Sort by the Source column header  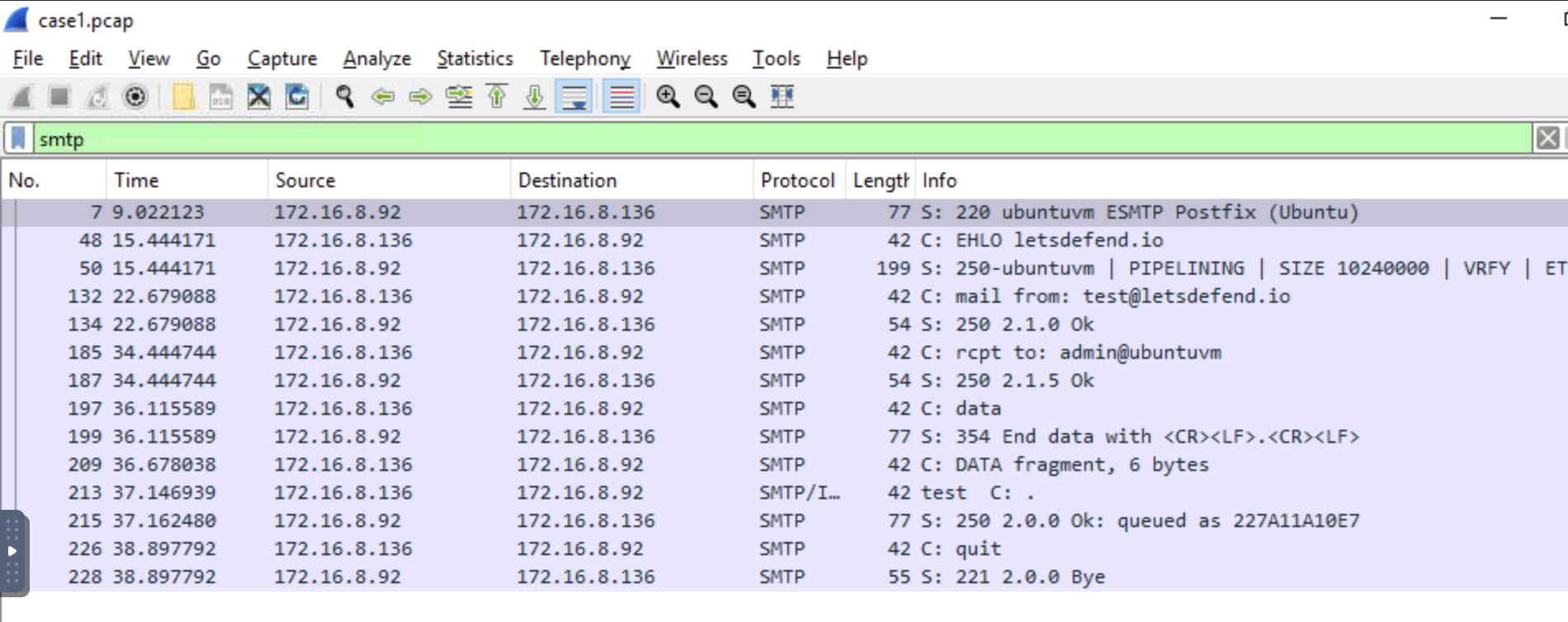pos(390,181)
